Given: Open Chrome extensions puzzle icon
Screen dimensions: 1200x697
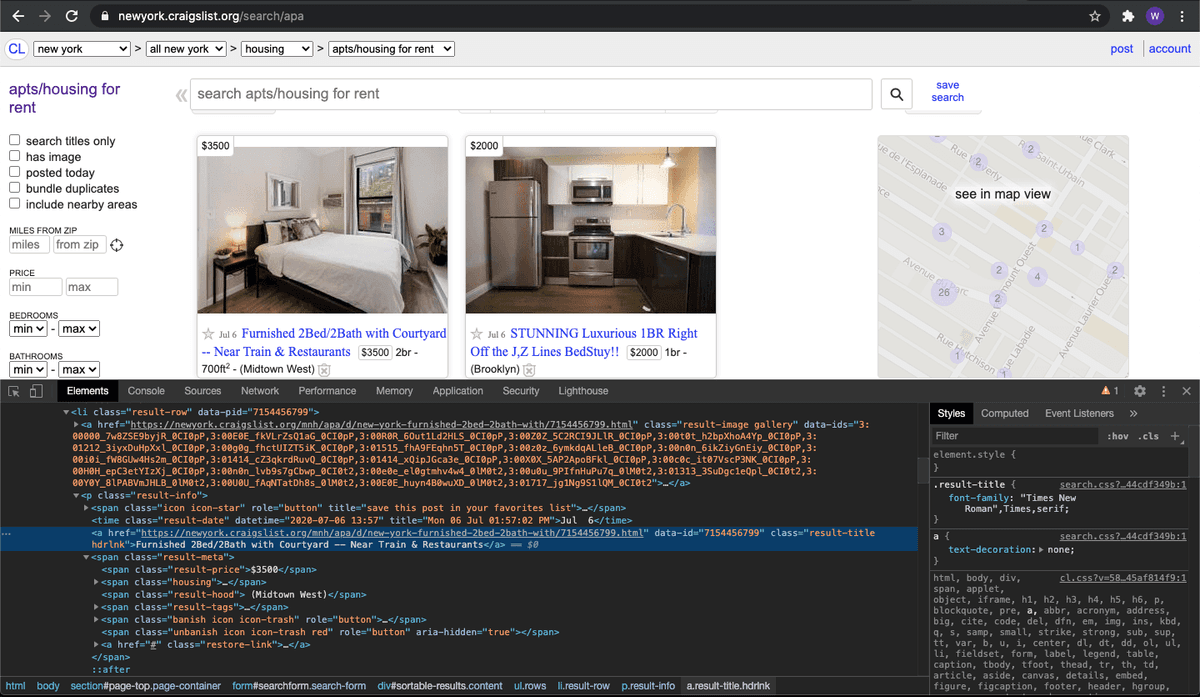Looking at the screenshot, I should click(x=1128, y=16).
